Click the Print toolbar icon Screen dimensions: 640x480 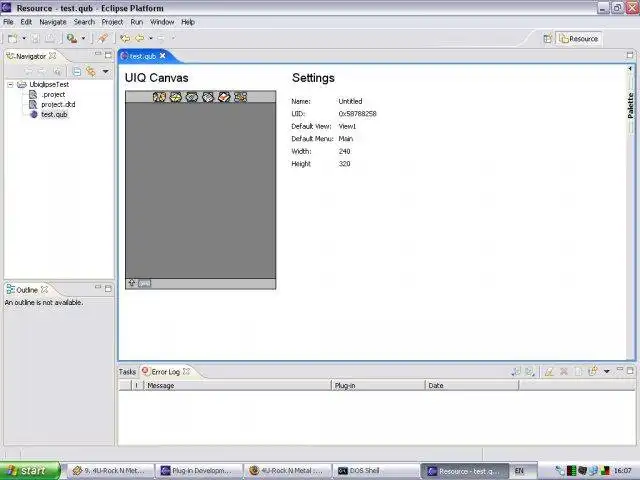tap(50, 38)
